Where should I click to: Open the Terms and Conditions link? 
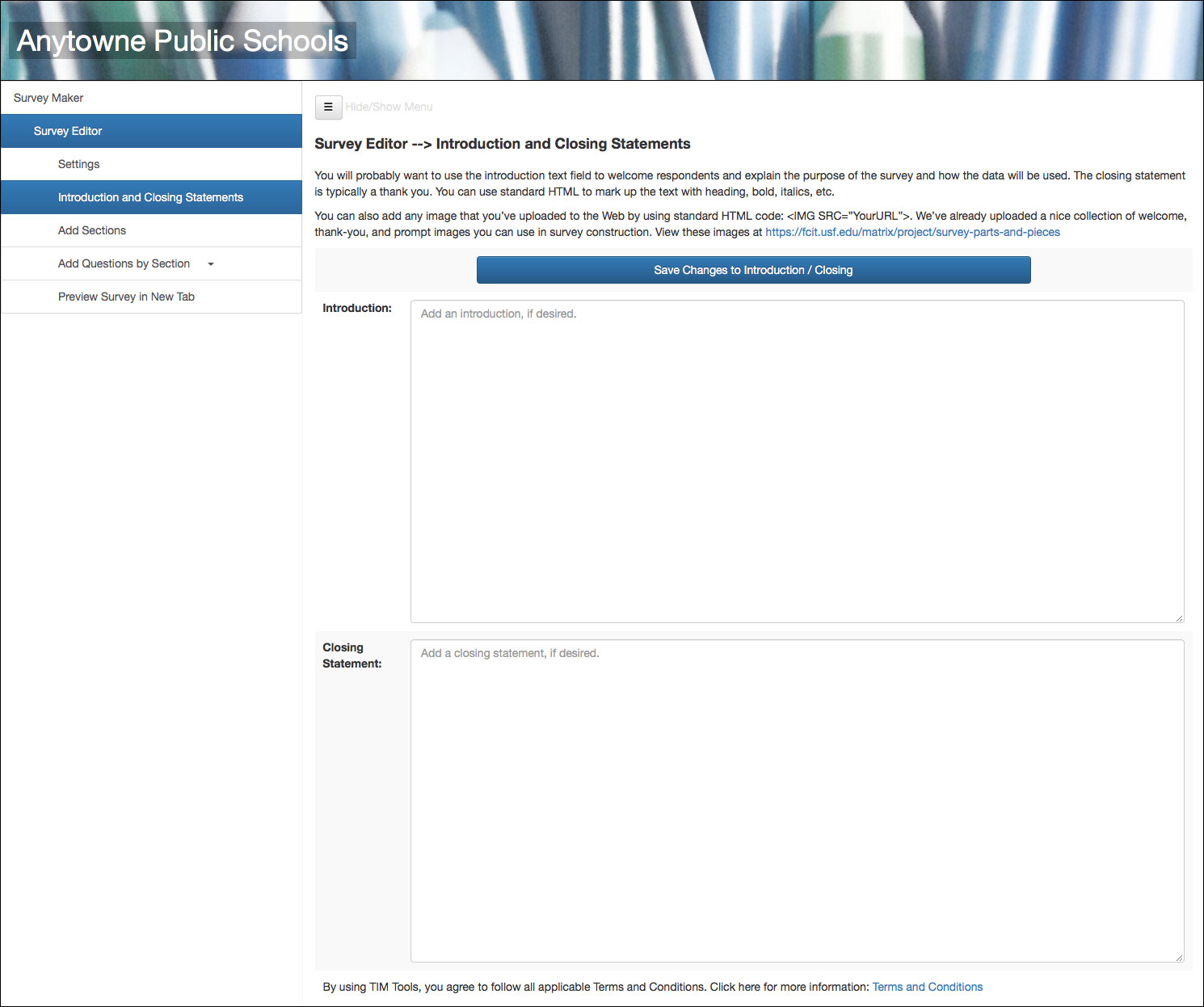point(928,987)
